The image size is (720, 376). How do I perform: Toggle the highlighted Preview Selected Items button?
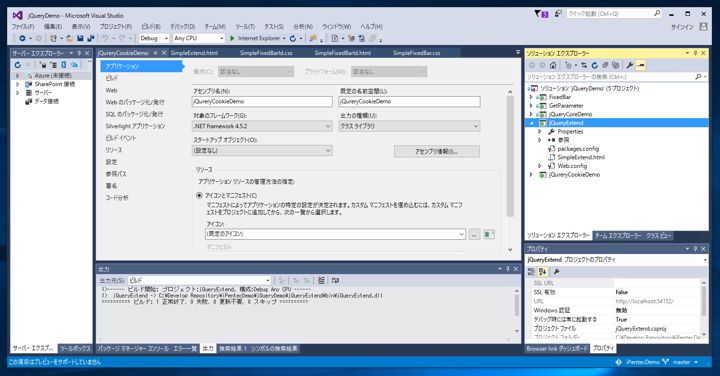tap(641, 65)
